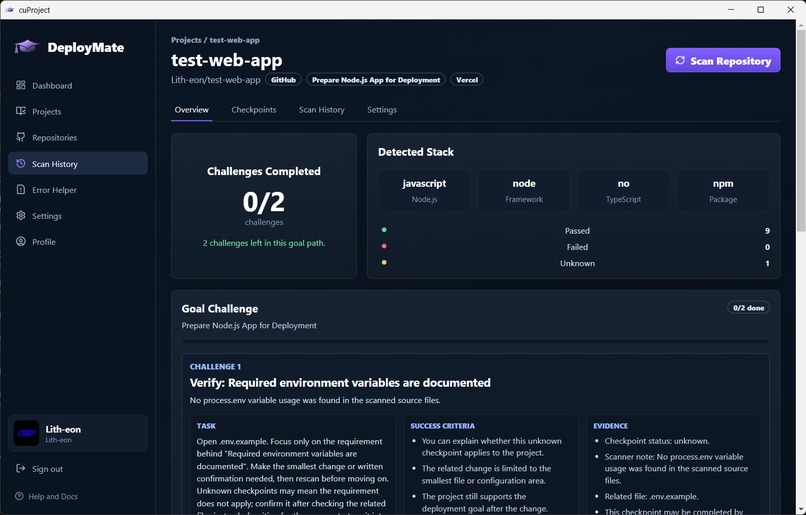The image size is (806, 515).
Task: Click the Goal Challenge progress bar
Action: point(475,341)
